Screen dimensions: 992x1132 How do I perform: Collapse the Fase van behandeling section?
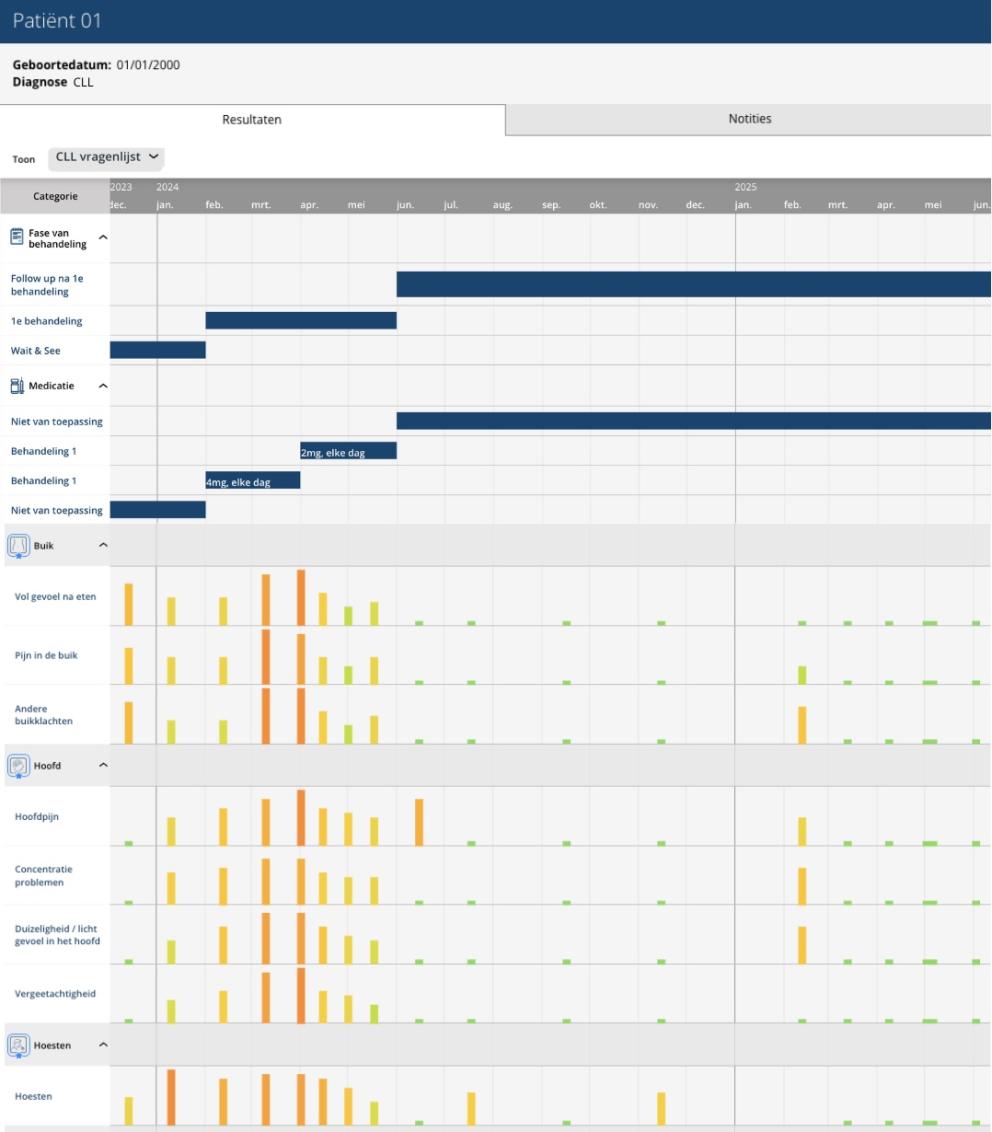click(103, 238)
